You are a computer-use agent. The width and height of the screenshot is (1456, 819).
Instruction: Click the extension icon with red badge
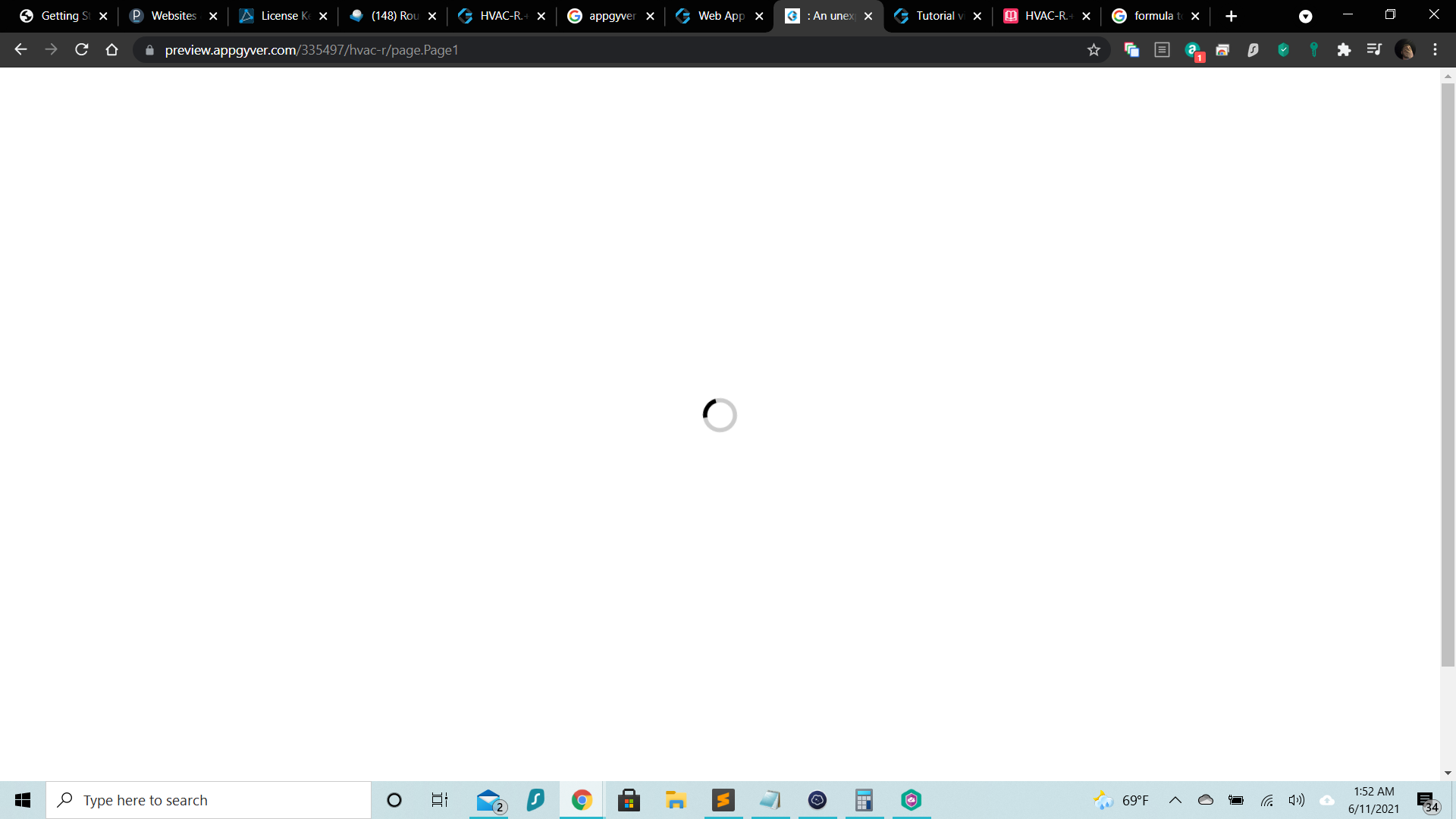pyautogui.click(x=1194, y=51)
